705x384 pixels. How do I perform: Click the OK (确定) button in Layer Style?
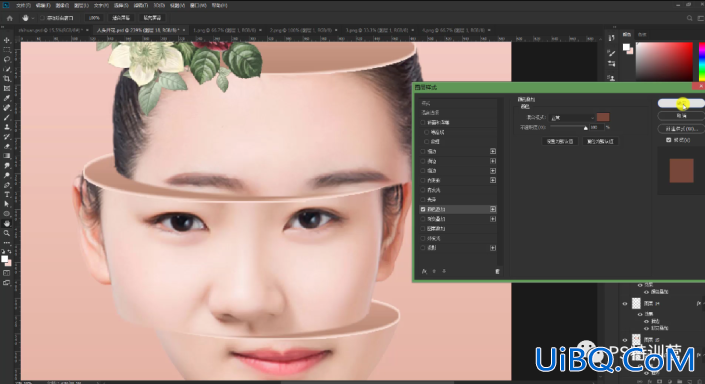coord(681,103)
